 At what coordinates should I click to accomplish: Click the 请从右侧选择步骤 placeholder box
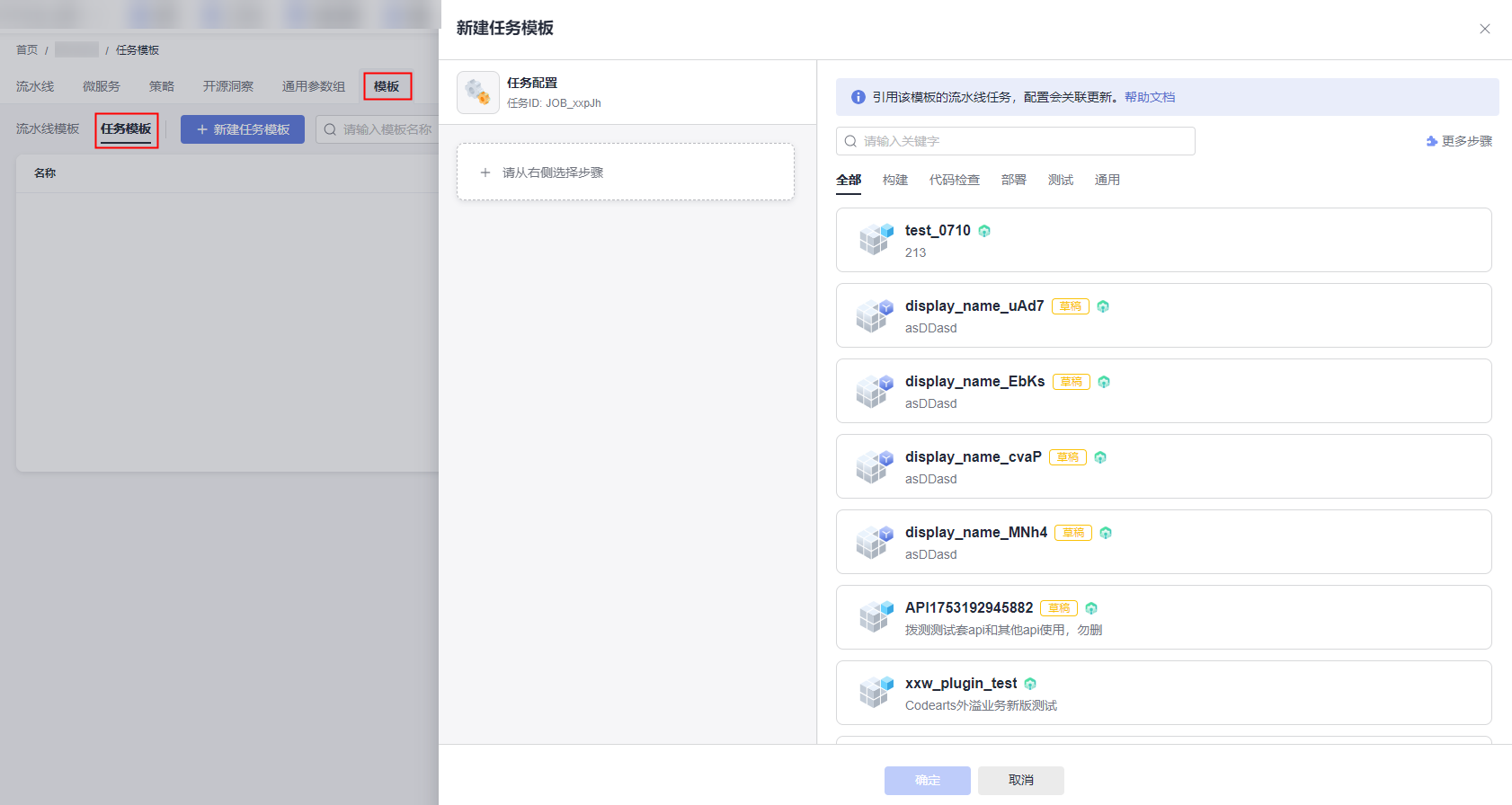tap(625, 172)
